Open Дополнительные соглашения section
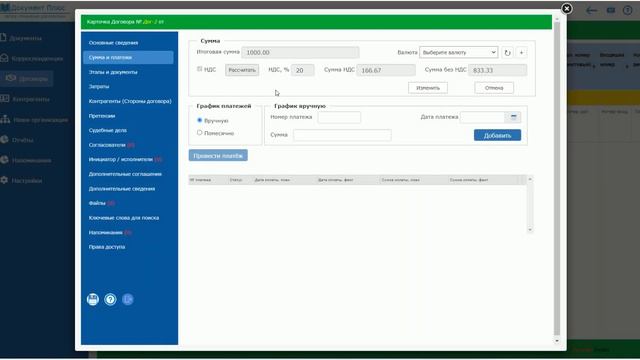 coord(125,174)
